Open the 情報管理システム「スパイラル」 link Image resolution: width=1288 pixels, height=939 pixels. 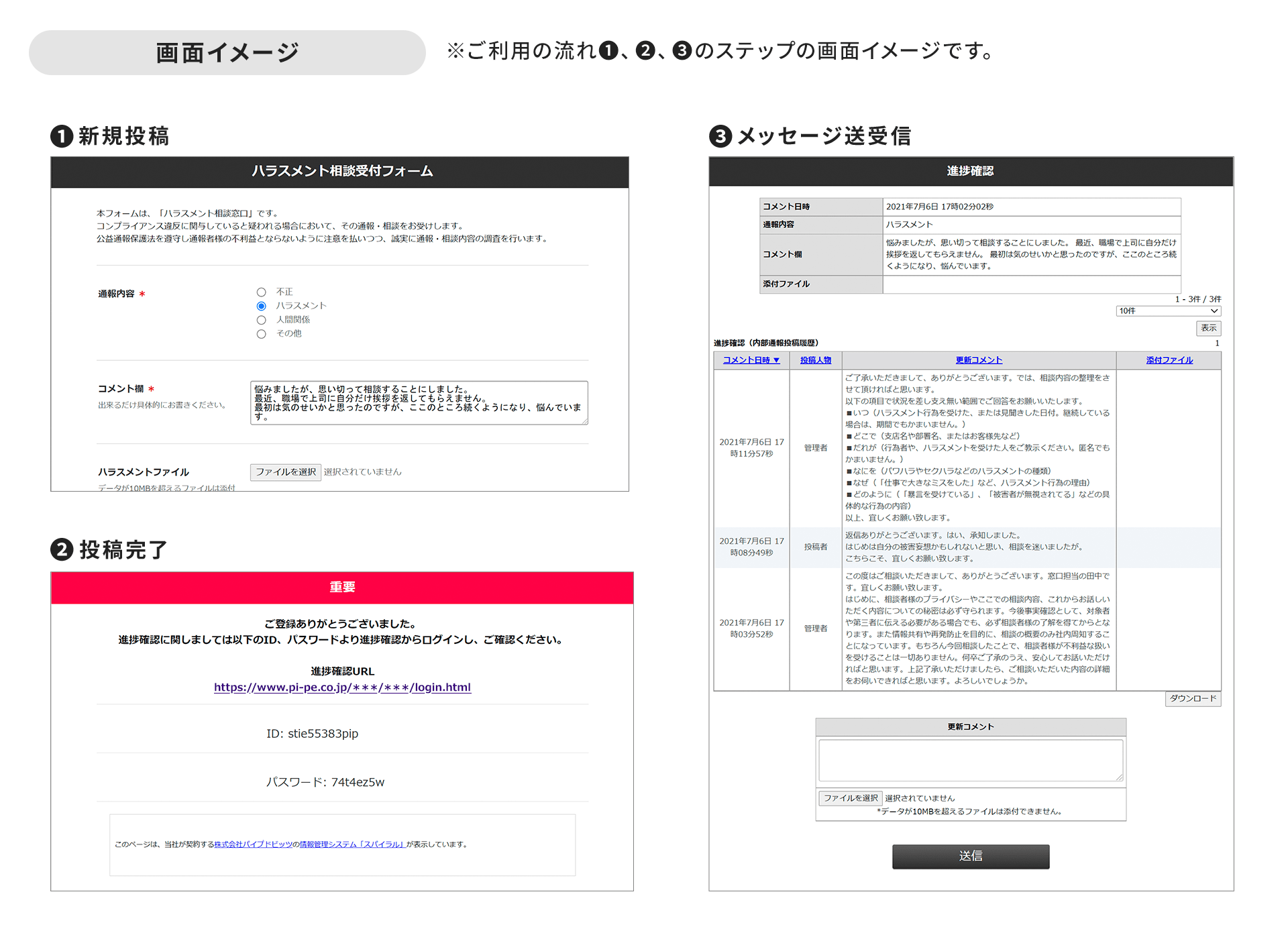(352, 844)
